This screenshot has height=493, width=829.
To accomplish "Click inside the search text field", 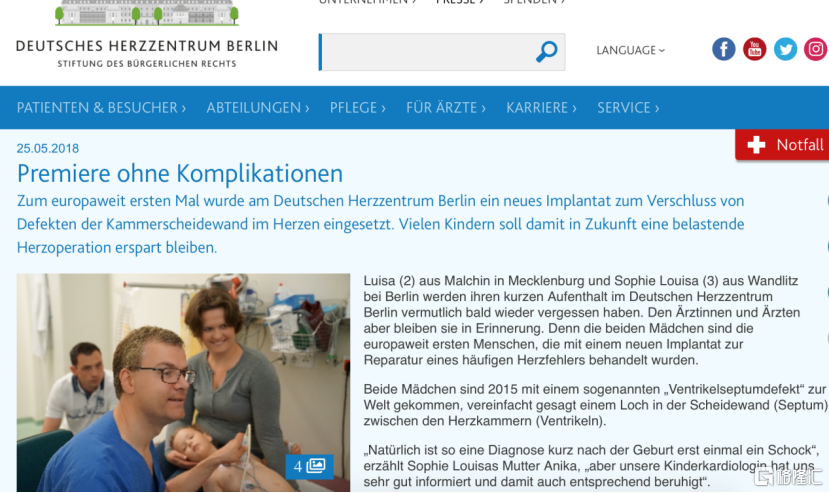I will tap(428, 52).
